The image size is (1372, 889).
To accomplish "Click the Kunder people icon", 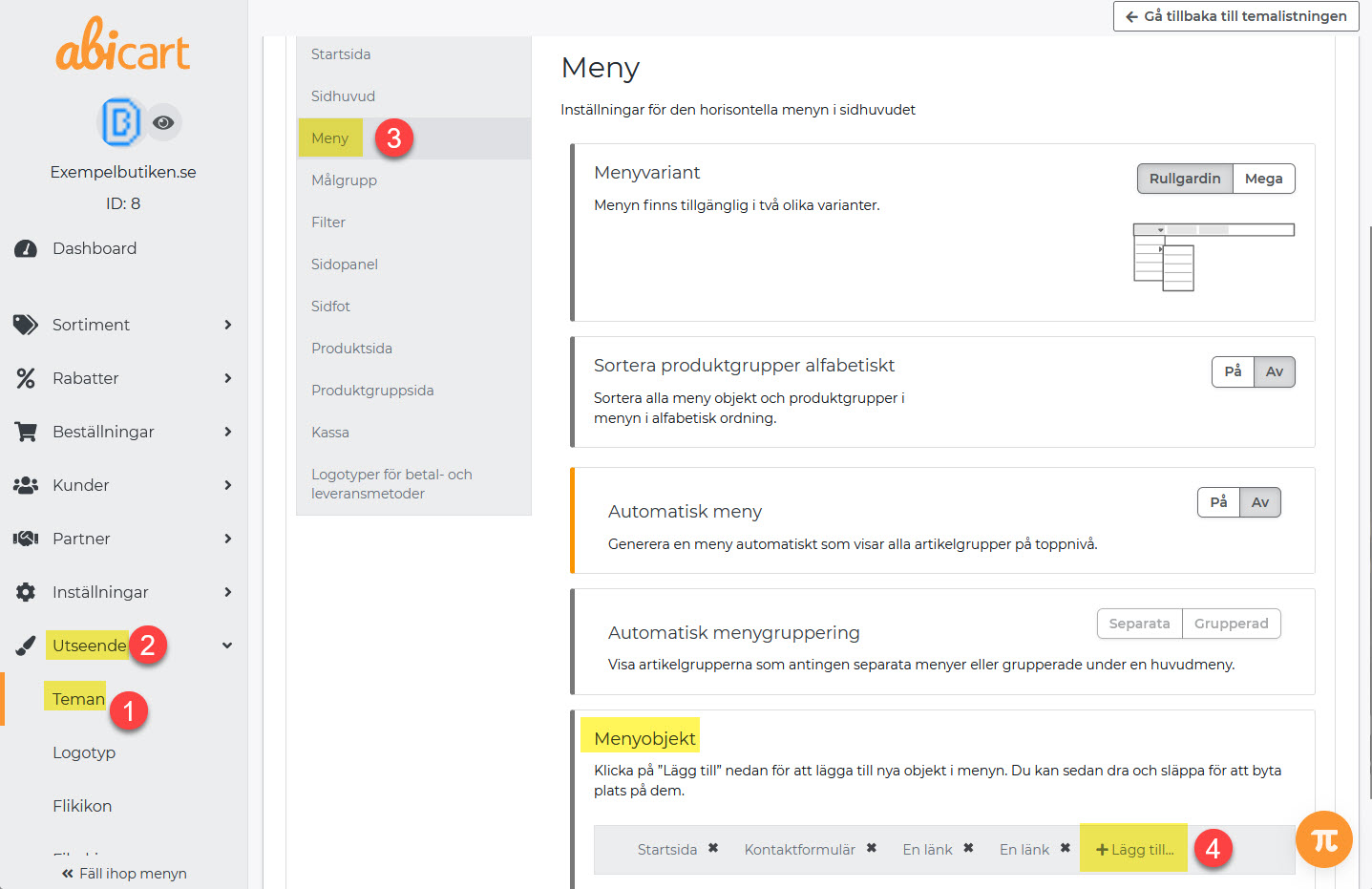I will [x=26, y=485].
